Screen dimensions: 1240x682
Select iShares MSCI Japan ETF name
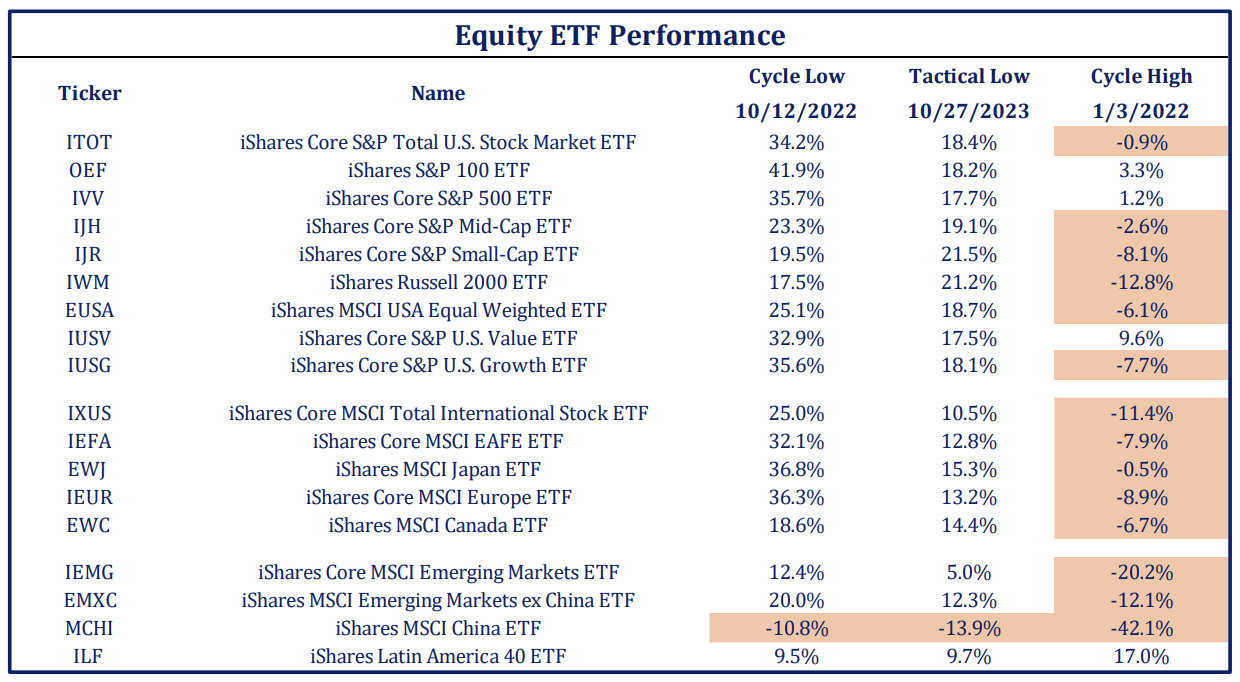pos(438,469)
